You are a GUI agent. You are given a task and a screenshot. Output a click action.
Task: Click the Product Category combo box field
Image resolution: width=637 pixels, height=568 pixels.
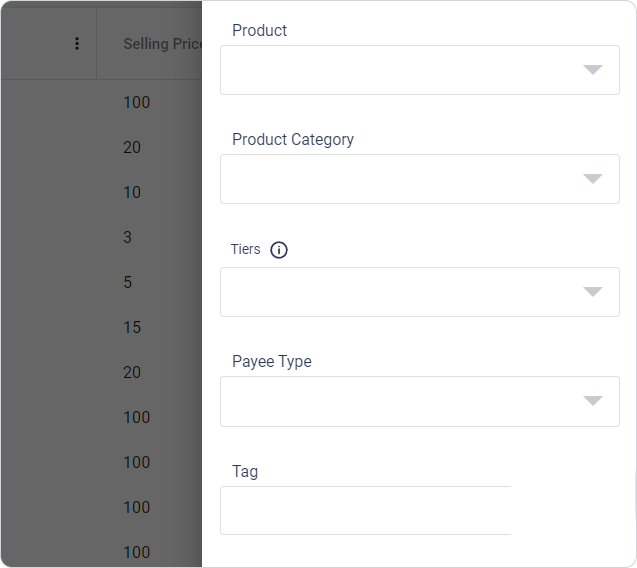400,179
